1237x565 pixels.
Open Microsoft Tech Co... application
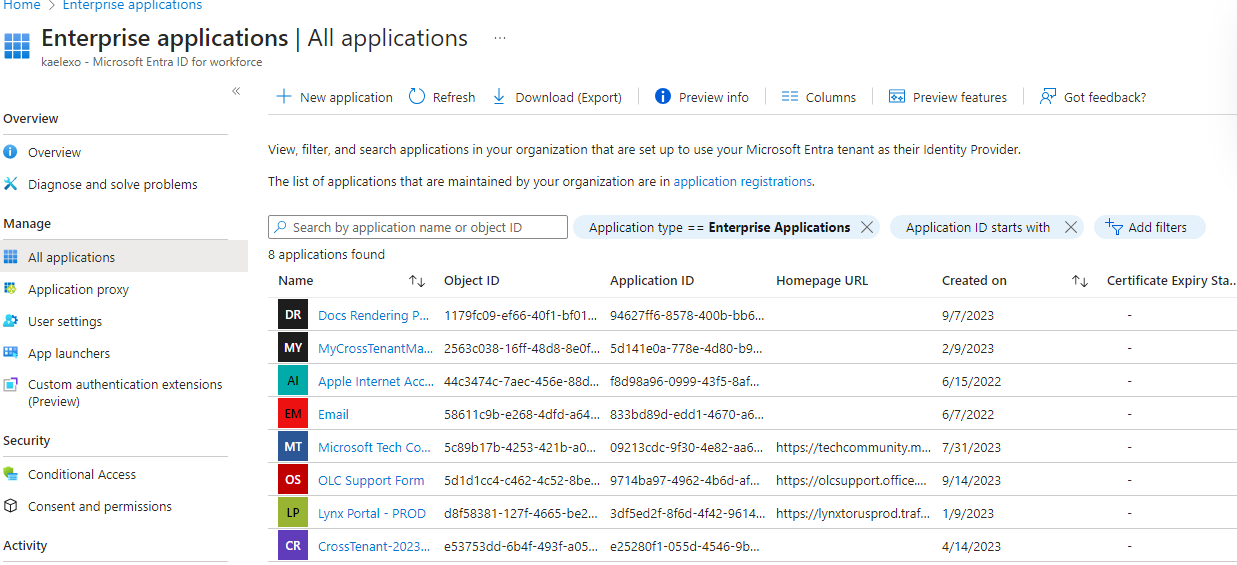[375, 447]
